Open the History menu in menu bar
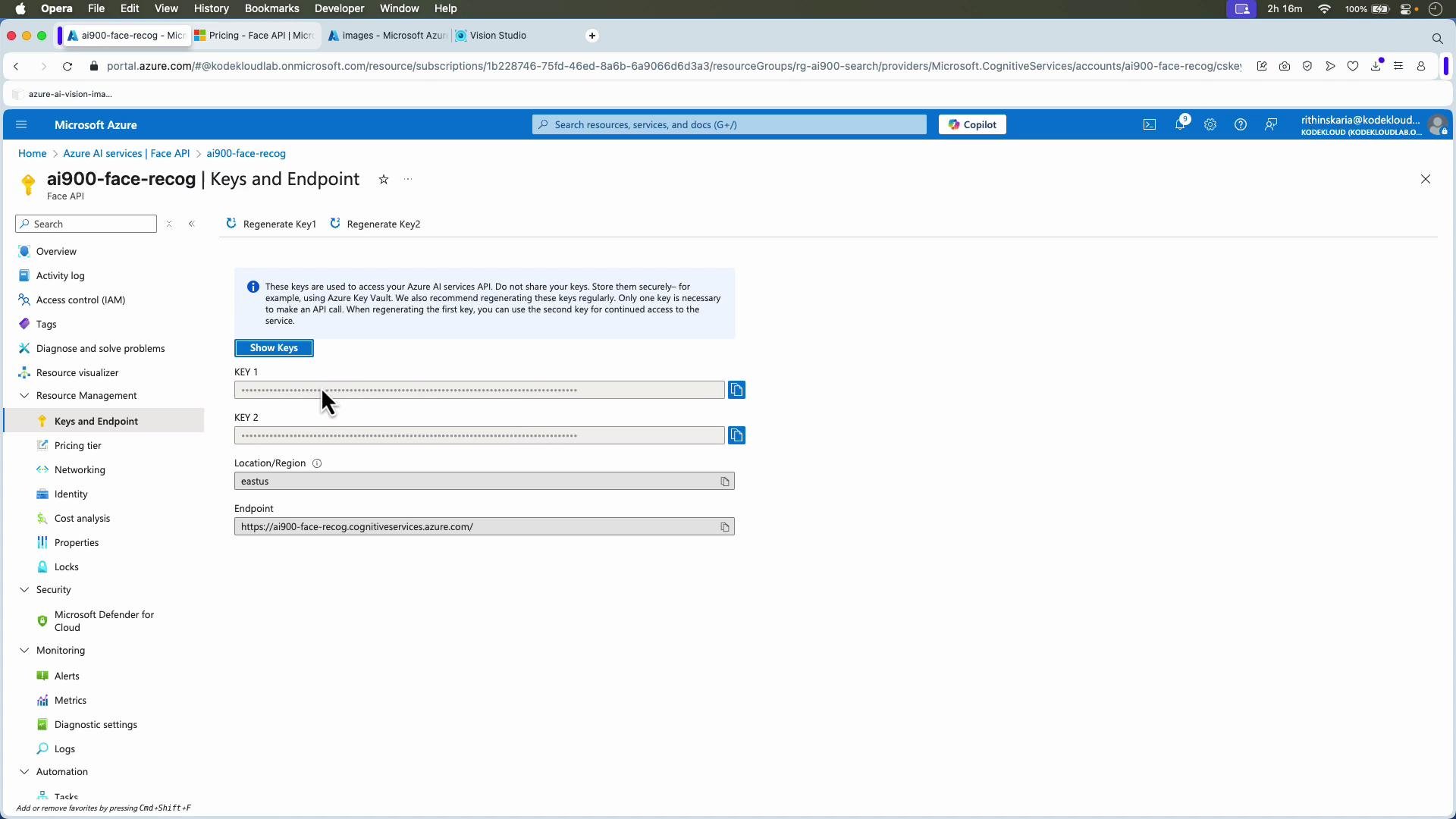Screen dimensions: 1456x819 tap(211, 8)
